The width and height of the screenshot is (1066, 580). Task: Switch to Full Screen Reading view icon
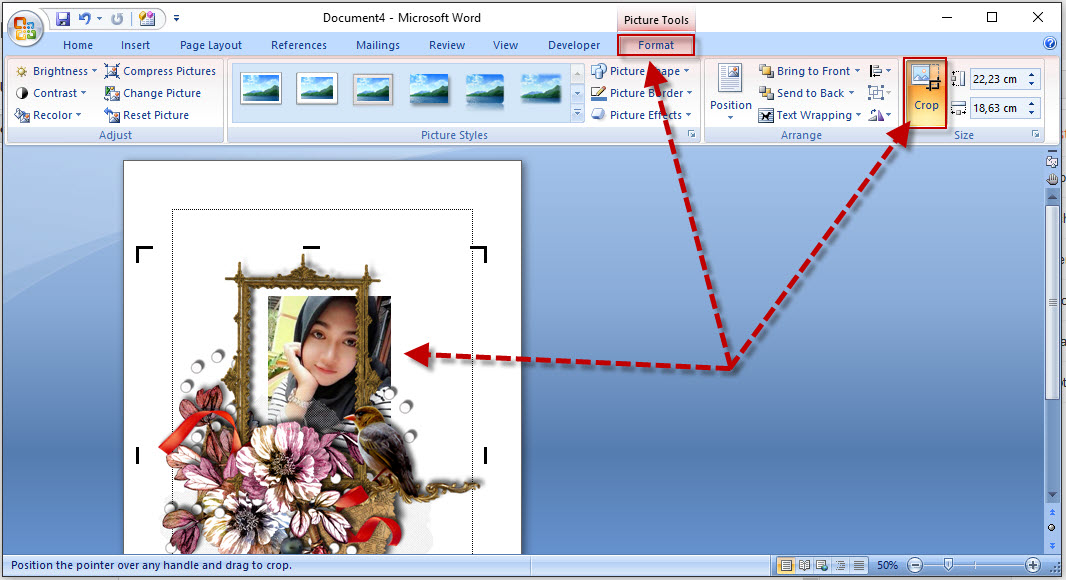(804, 565)
